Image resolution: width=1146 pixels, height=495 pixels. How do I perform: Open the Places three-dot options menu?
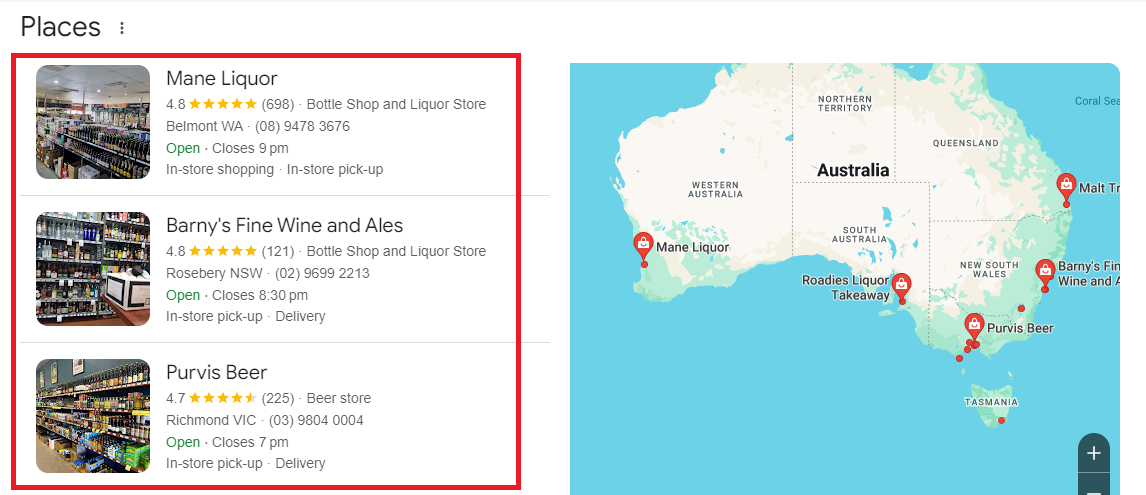[x=122, y=28]
